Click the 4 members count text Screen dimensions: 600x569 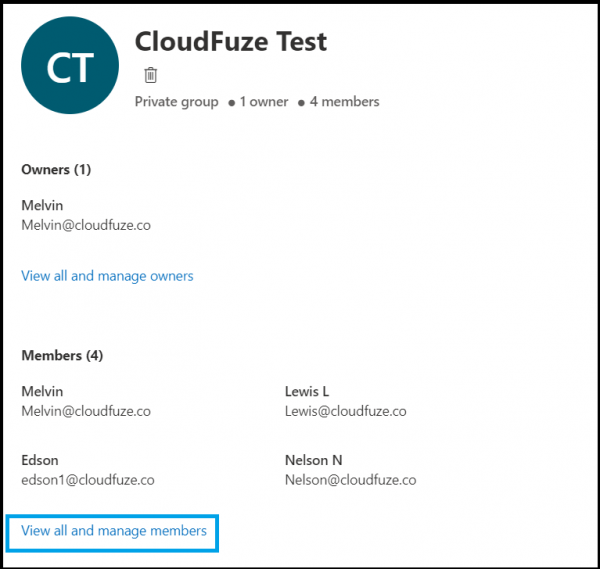[x=344, y=102]
